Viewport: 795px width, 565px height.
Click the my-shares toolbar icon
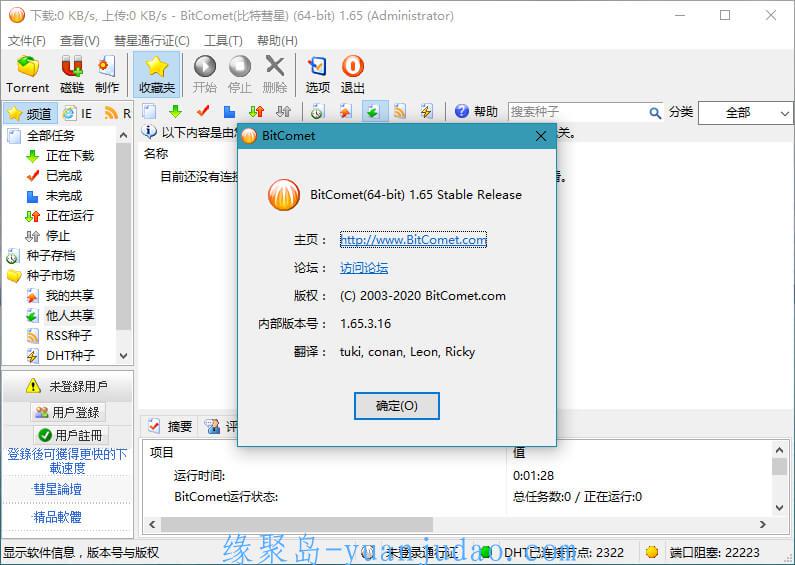[x=345, y=111]
